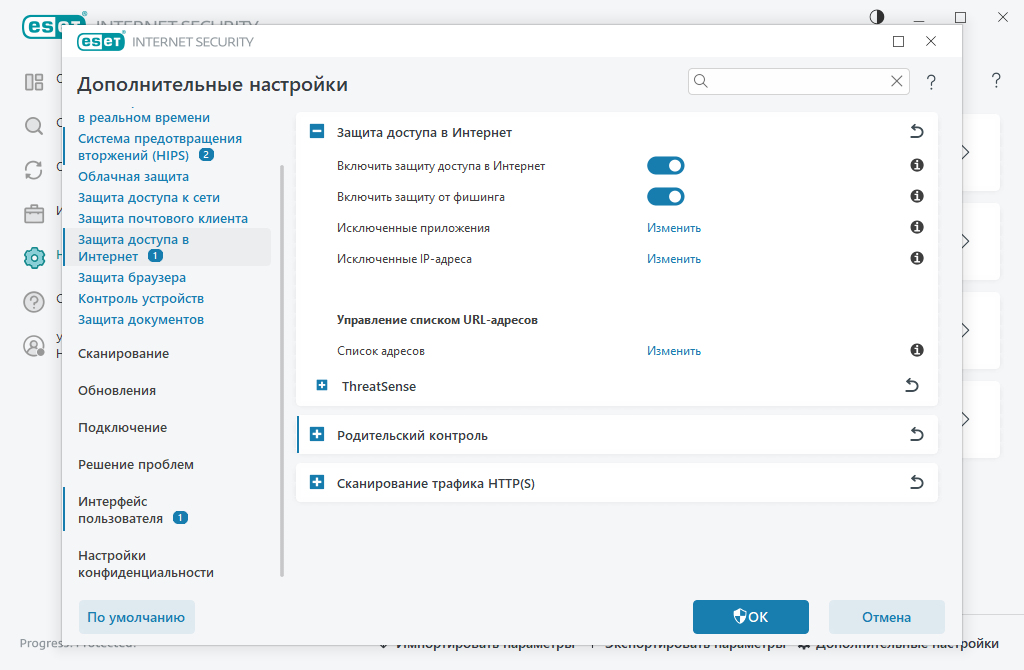Maximize the advanced settings dialog
The height and width of the screenshot is (670, 1024).
pos(899,41)
